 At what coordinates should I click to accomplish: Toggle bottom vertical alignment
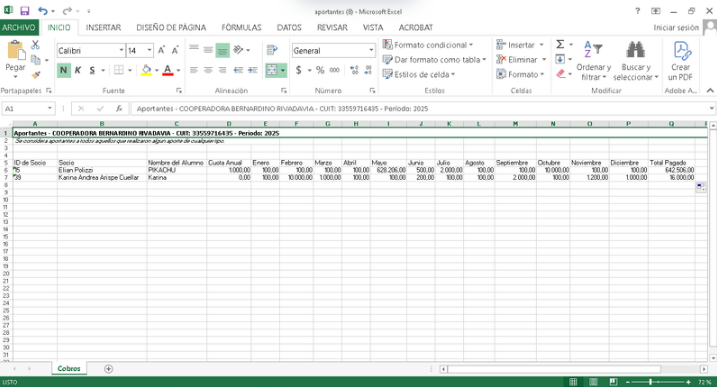222,50
